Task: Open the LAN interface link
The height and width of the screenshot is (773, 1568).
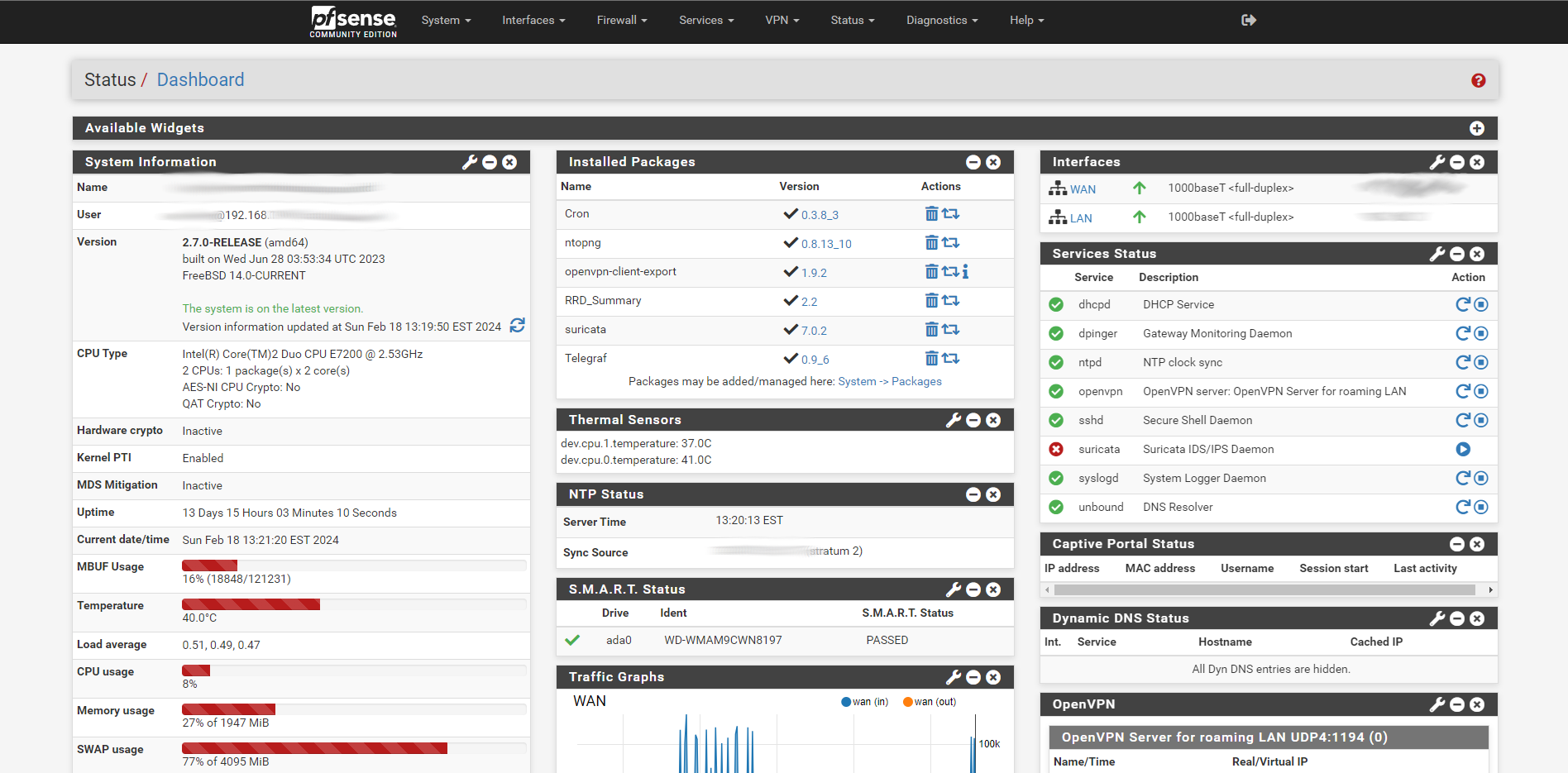Action: [x=1081, y=218]
